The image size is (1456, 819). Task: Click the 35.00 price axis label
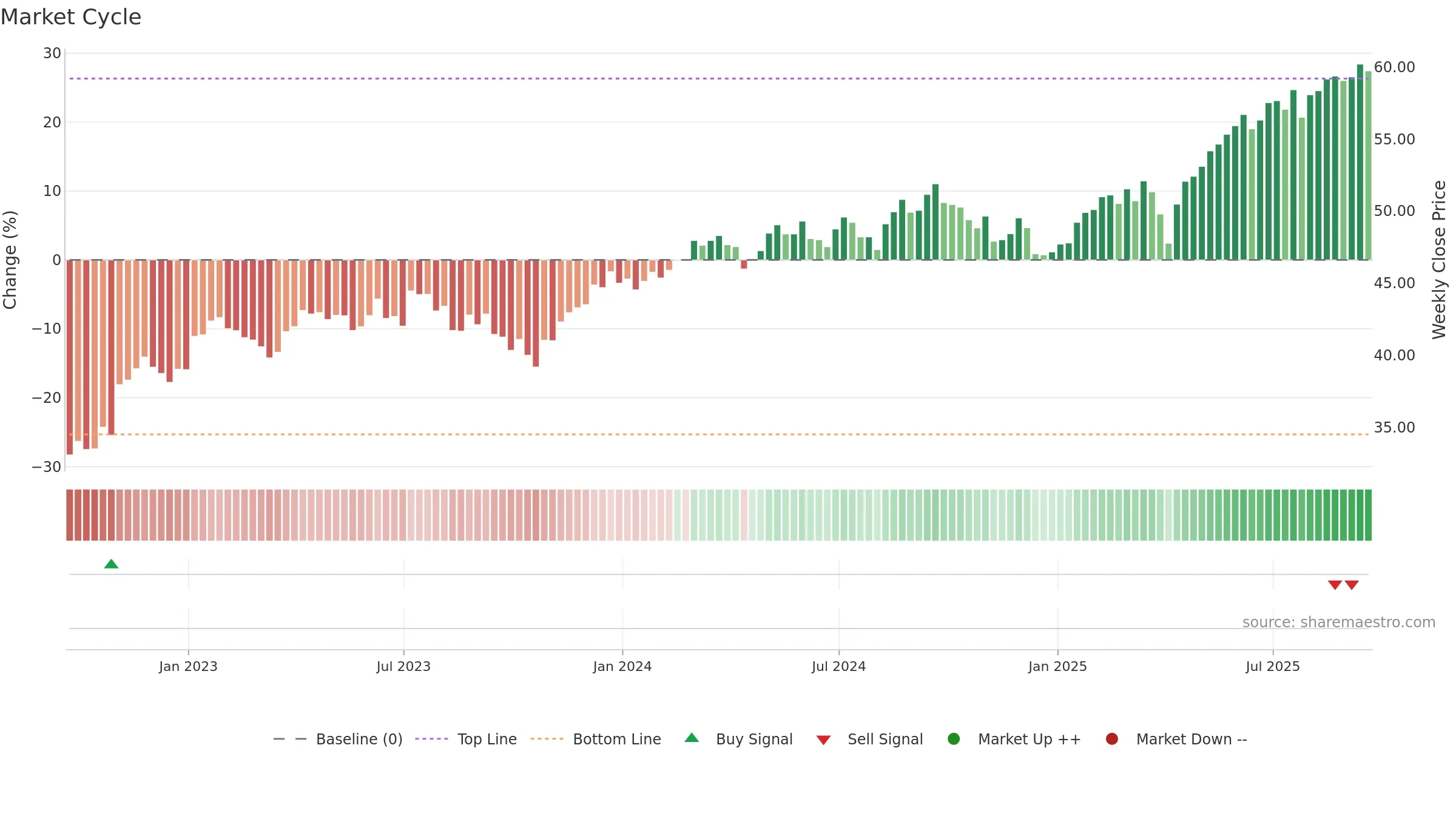pyautogui.click(x=1394, y=427)
